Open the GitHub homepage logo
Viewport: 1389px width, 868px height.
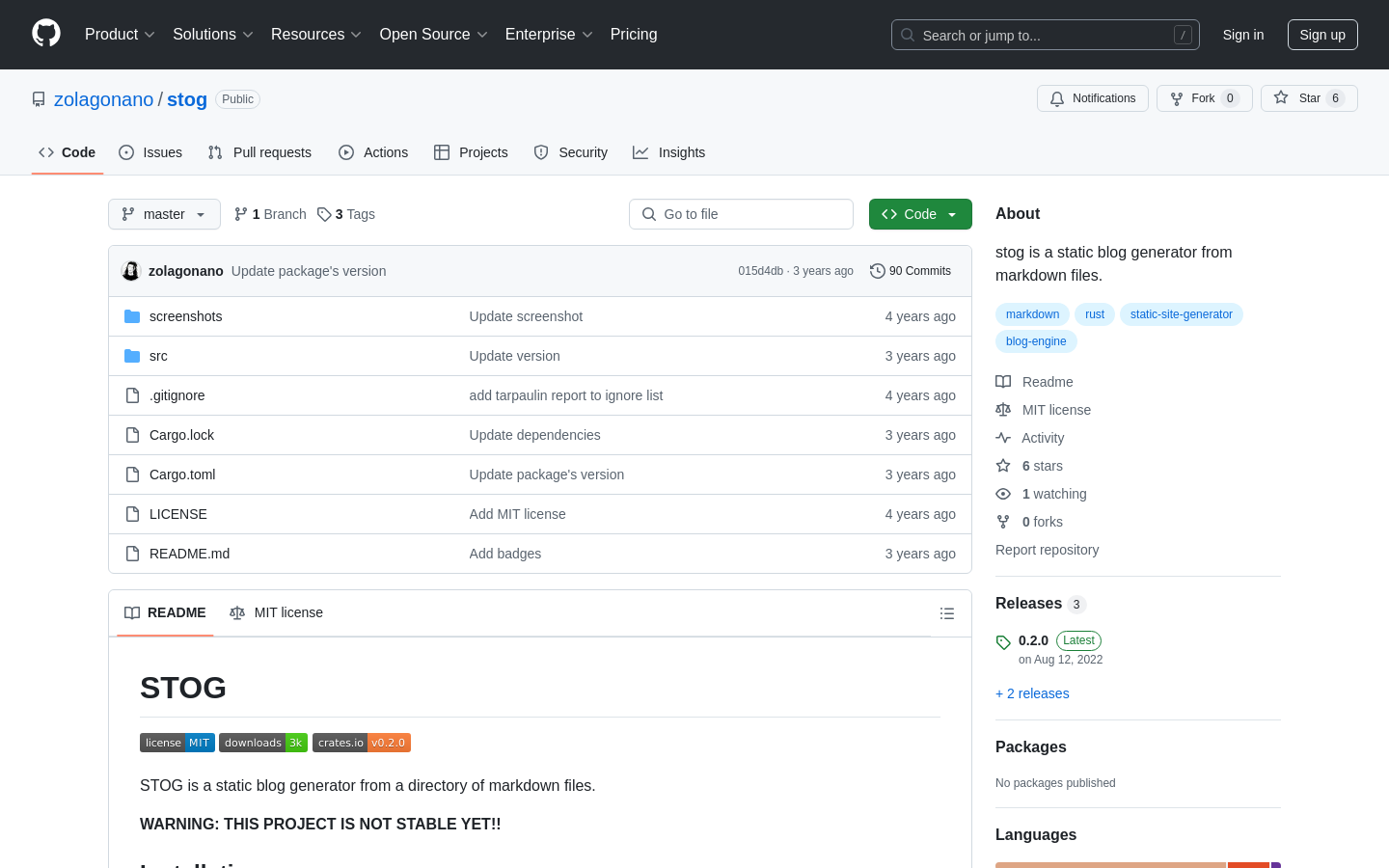(x=46, y=34)
